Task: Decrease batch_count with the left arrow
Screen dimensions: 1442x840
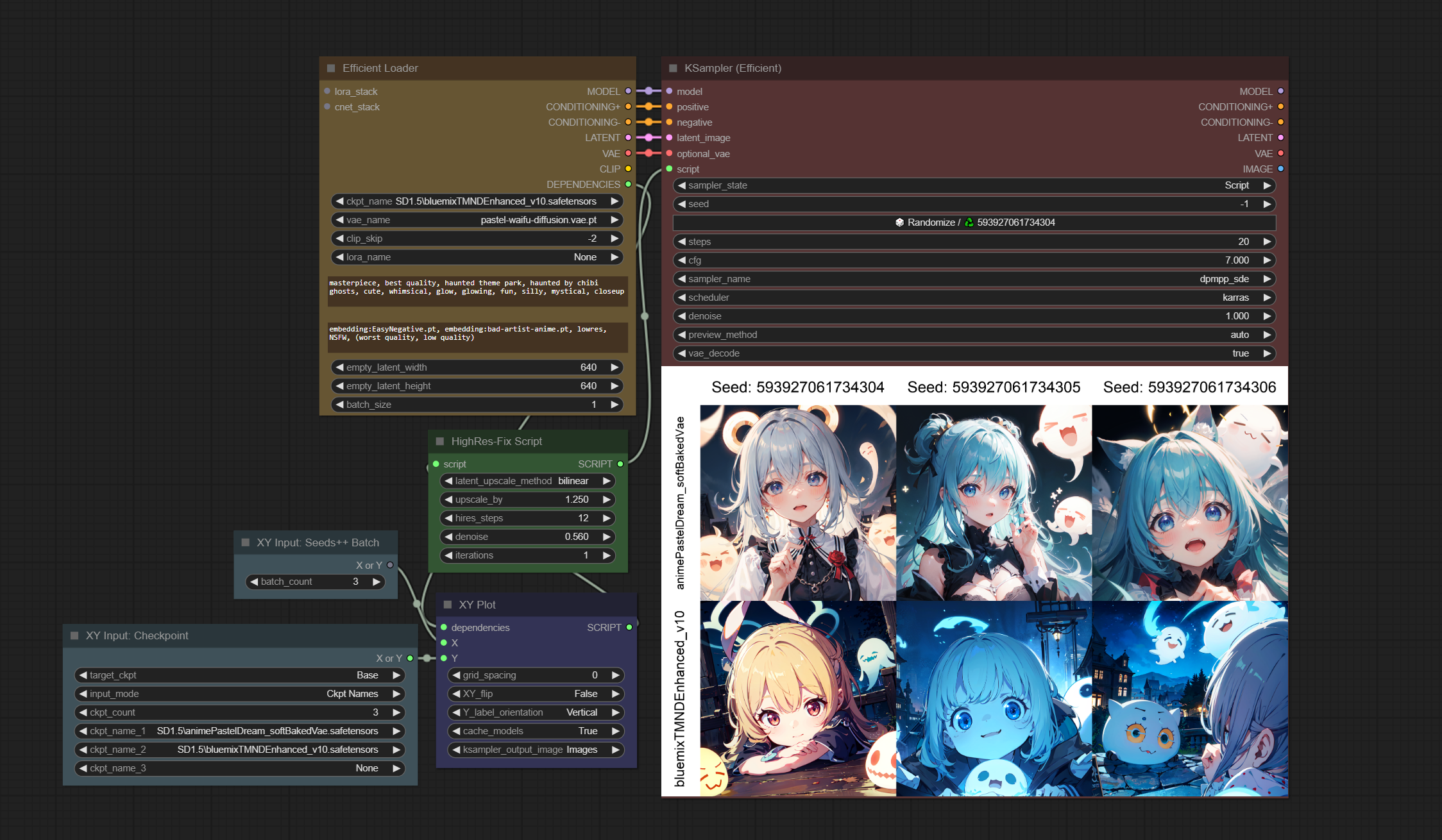Action: point(254,582)
